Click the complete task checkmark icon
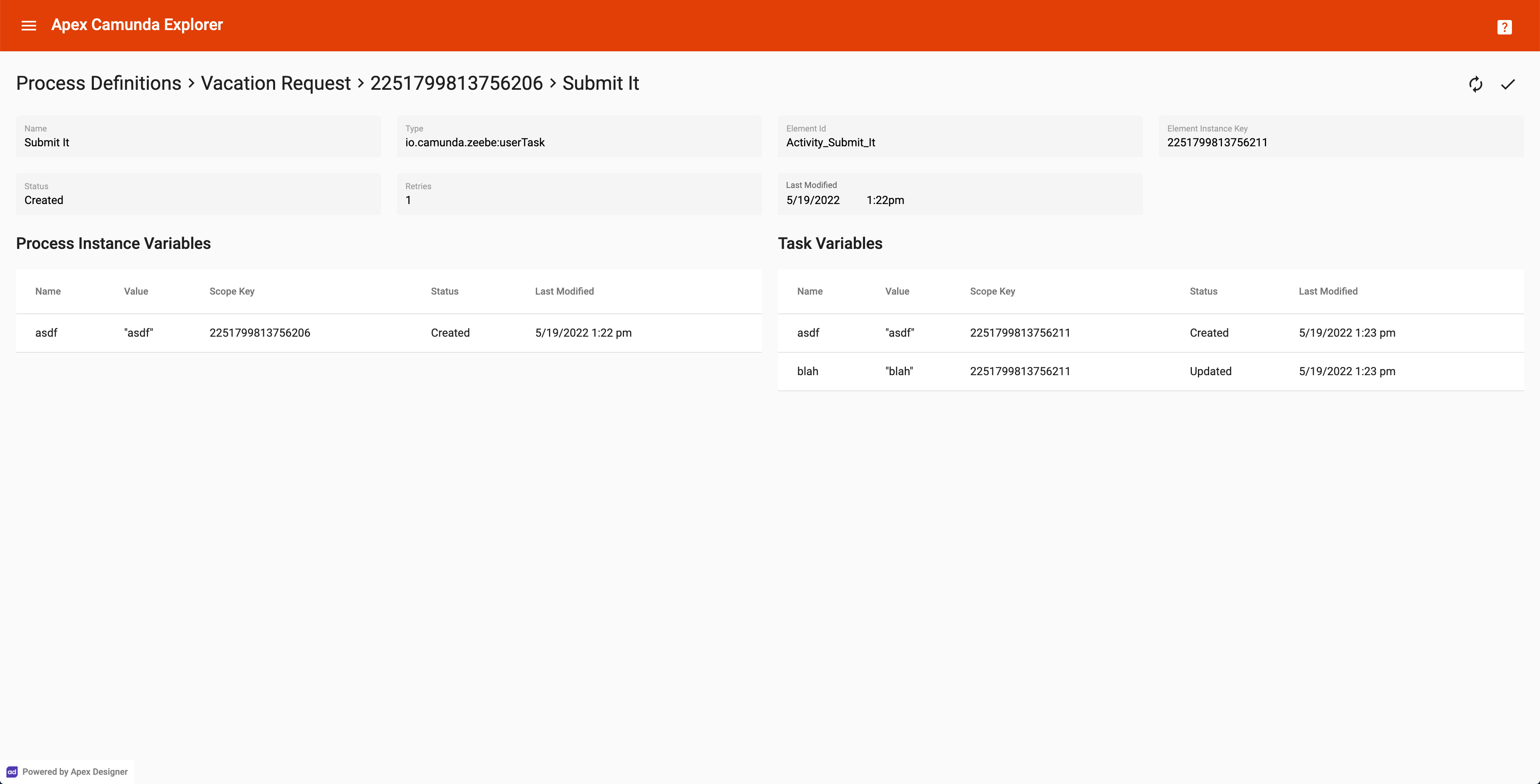Image resolution: width=1540 pixels, height=784 pixels. click(x=1509, y=84)
